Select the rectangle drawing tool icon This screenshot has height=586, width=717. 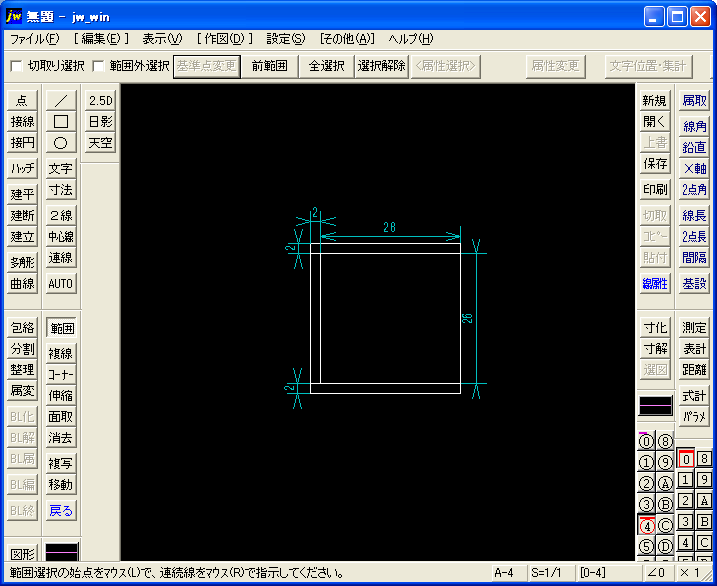tap(61, 122)
